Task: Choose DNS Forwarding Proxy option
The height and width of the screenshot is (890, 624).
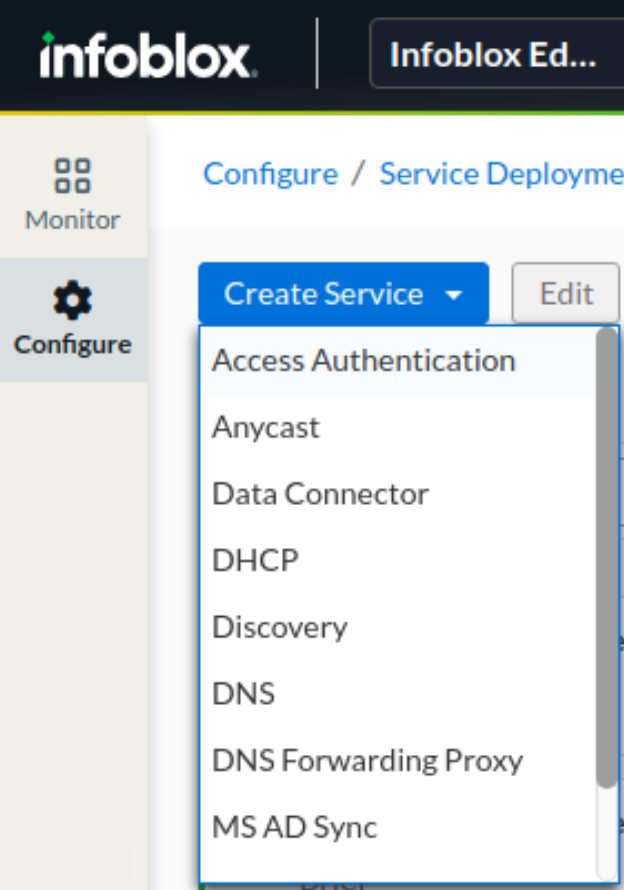Action: click(367, 761)
